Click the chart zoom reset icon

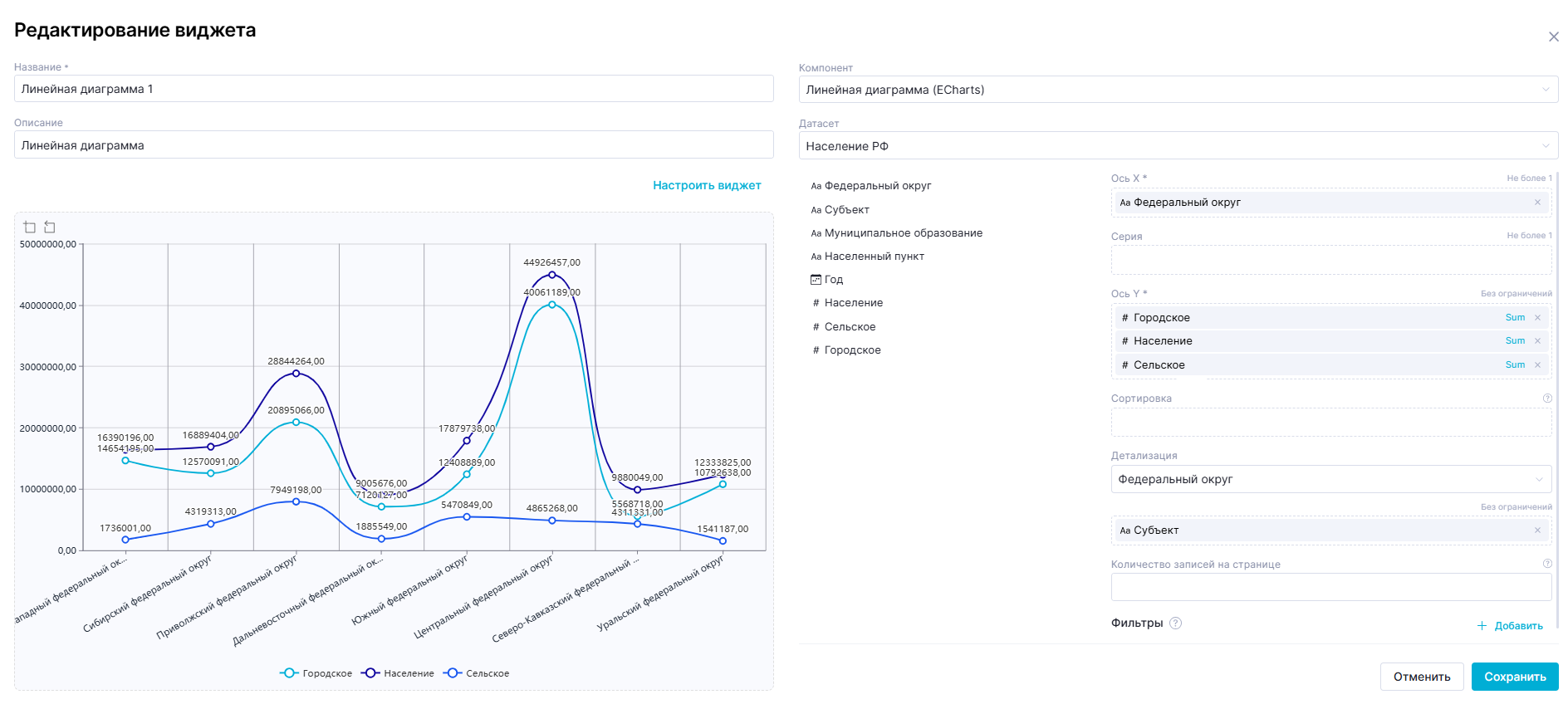(50, 227)
